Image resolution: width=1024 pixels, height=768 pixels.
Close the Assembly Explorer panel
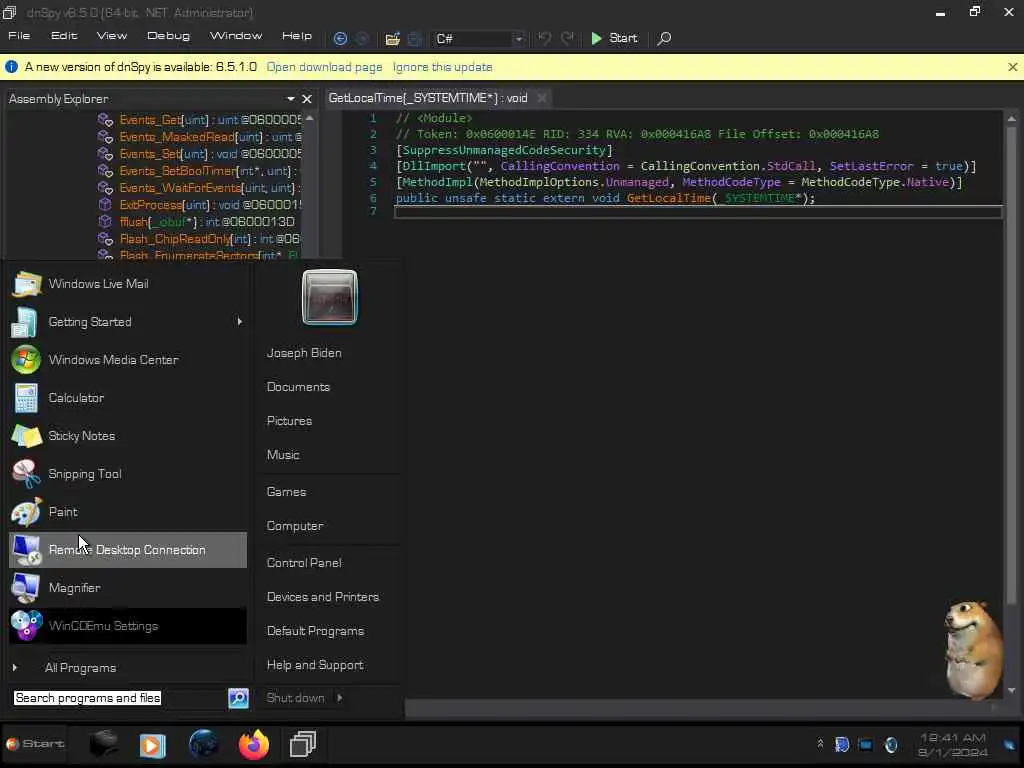[x=307, y=99]
